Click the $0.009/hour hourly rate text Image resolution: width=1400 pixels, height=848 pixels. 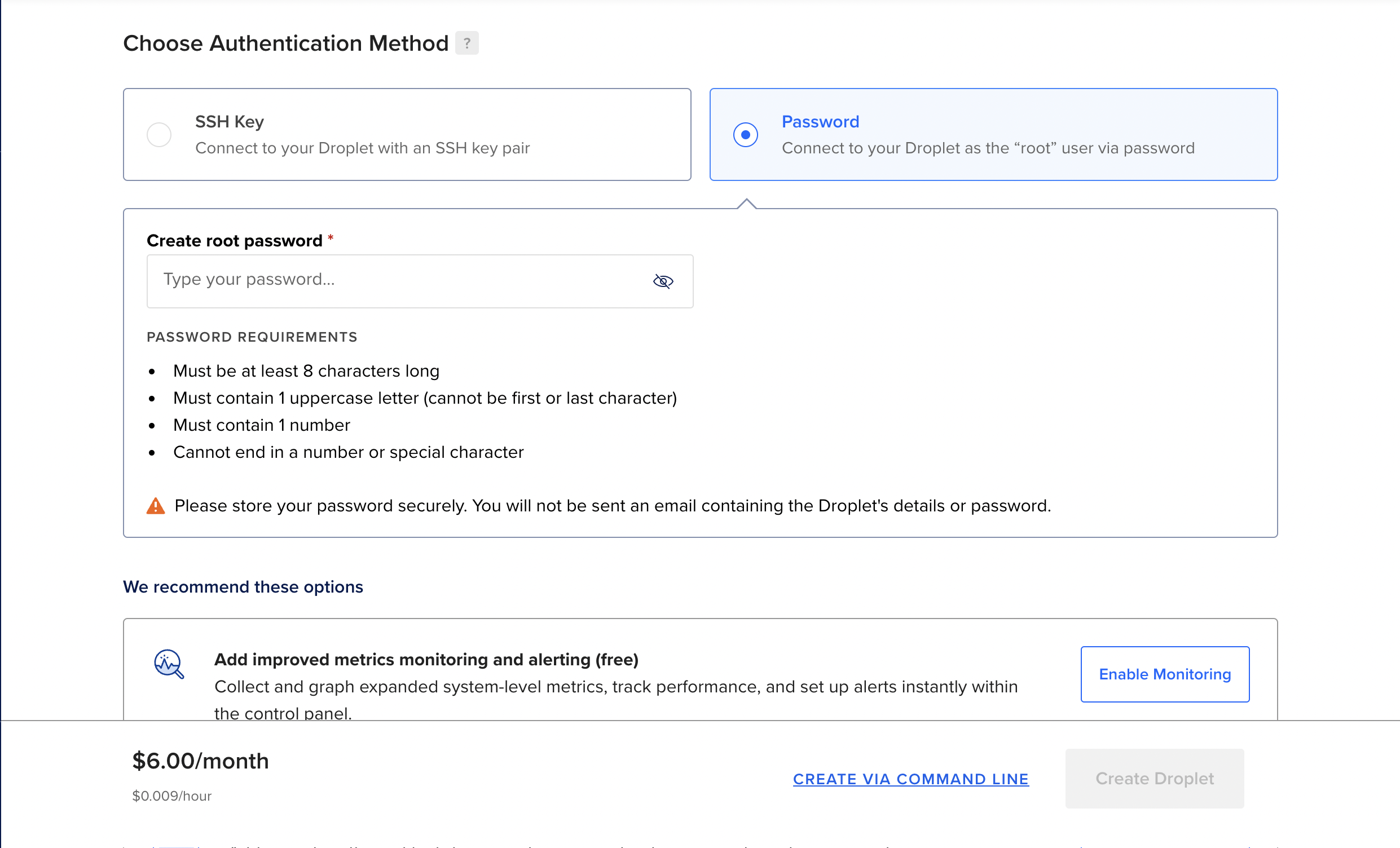[171, 796]
